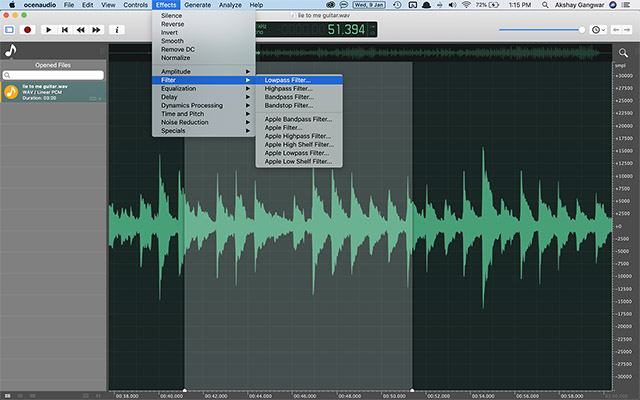Click the Time Machine menu bar icon

tap(397, 5)
